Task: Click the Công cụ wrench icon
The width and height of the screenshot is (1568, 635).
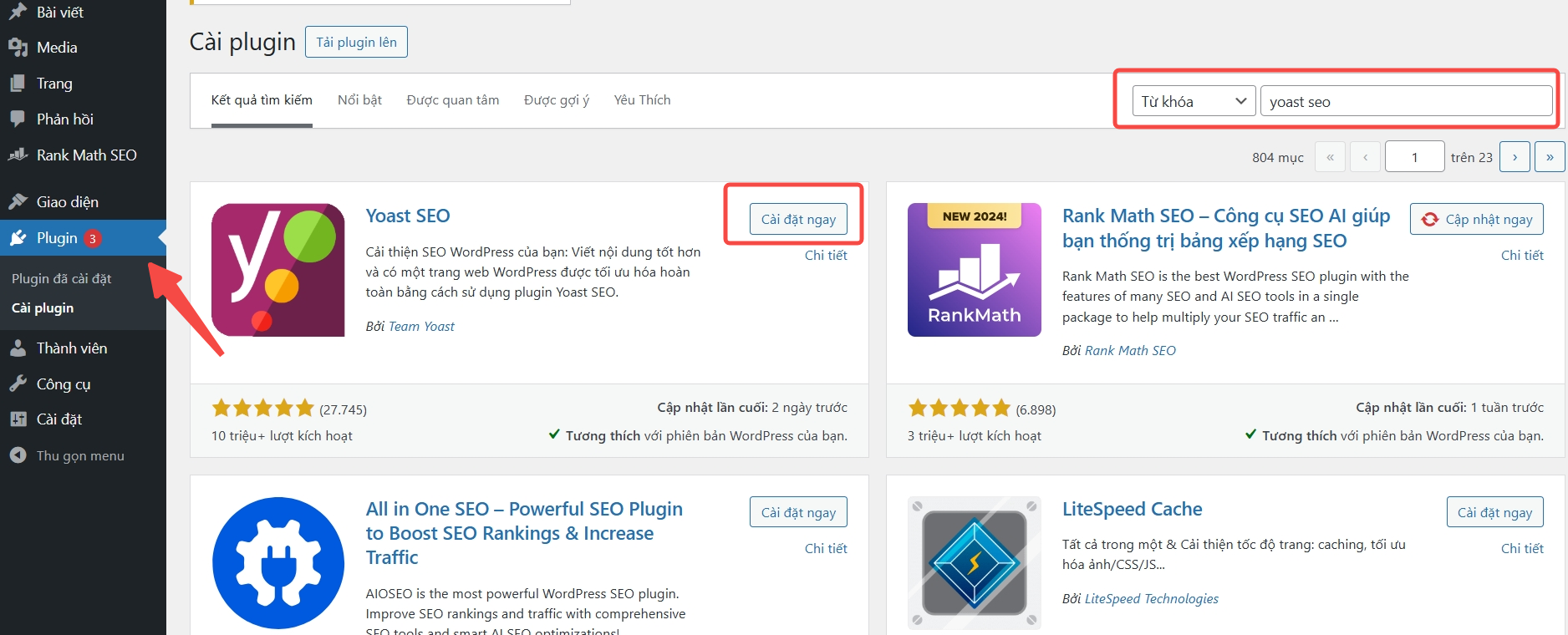Action: tap(18, 384)
